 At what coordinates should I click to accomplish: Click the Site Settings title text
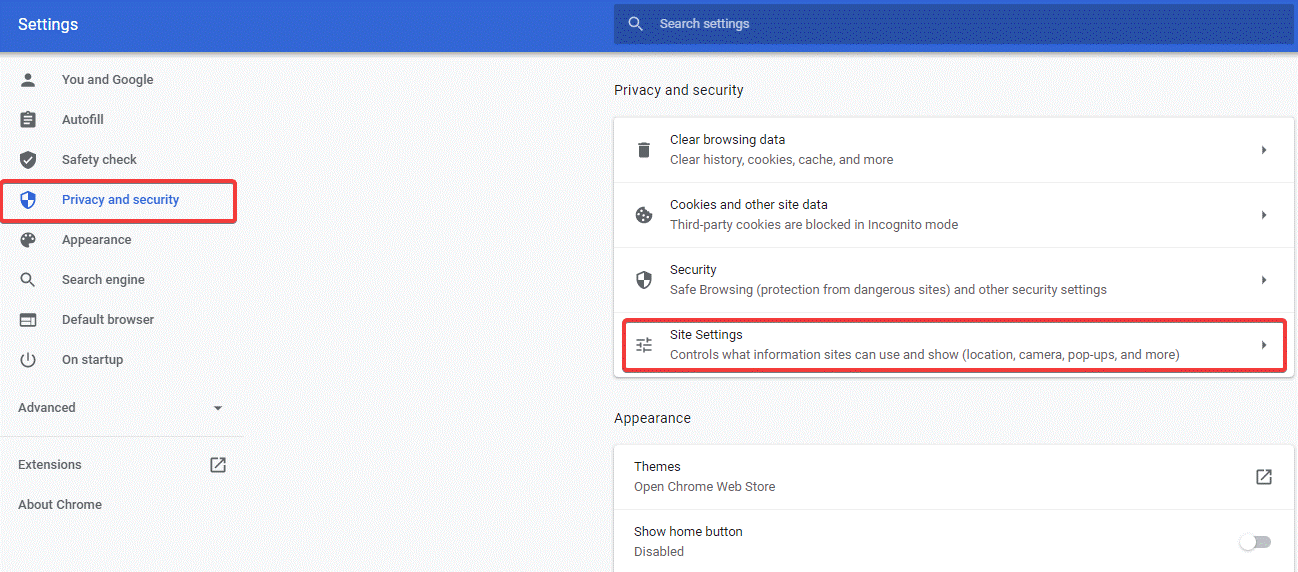tap(706, 335)
